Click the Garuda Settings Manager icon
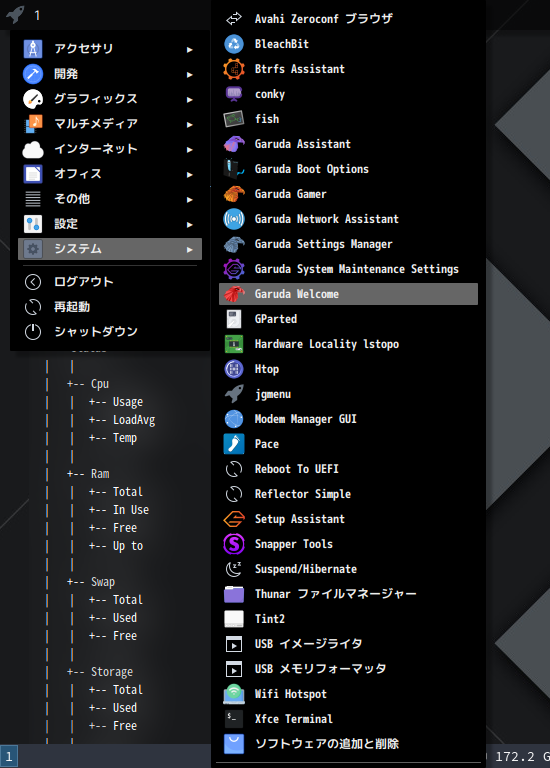Image resolution: width=550 pixels, height=768 pixels. 234,243
